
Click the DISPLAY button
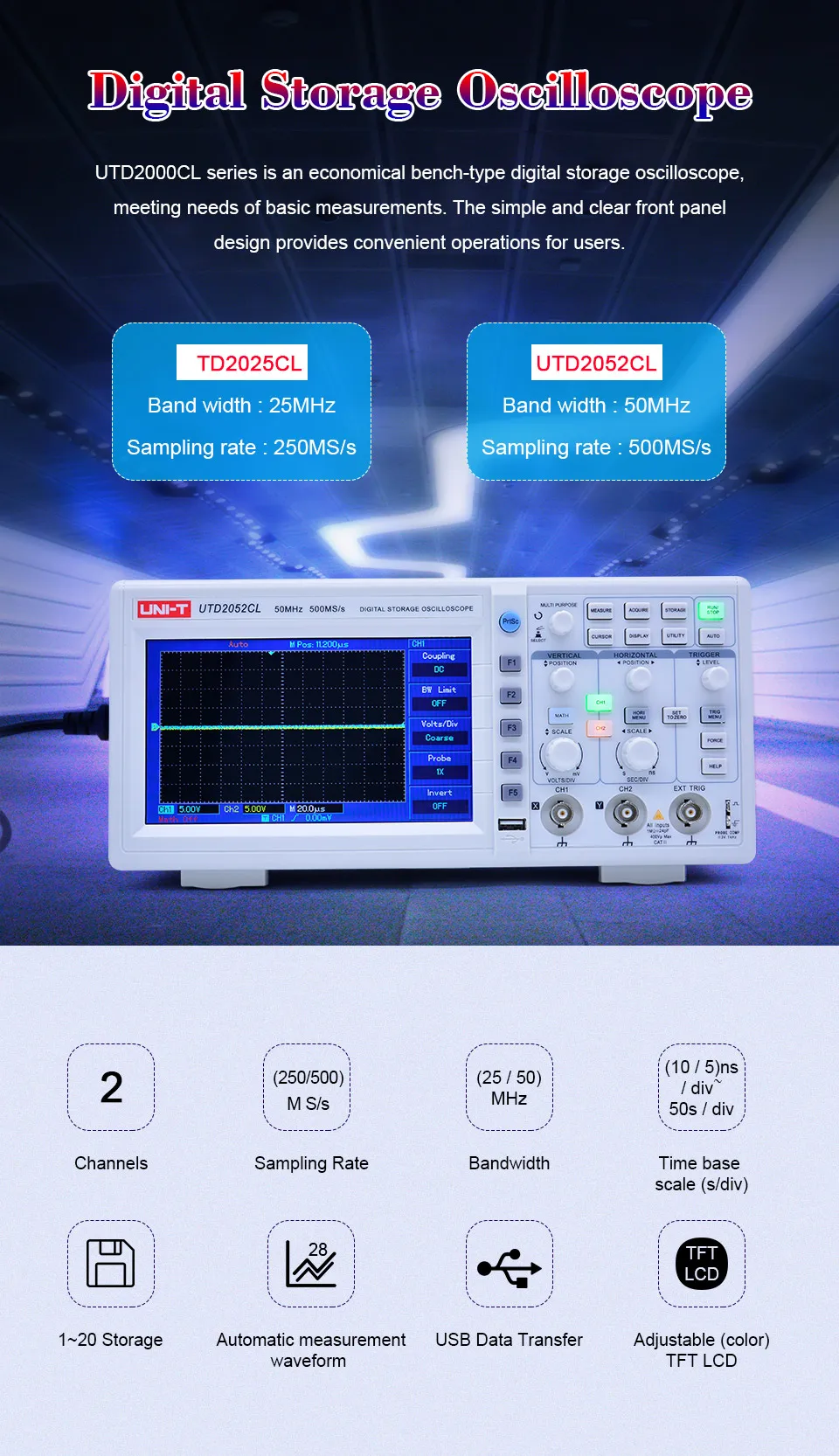click(x=639, y=635)
